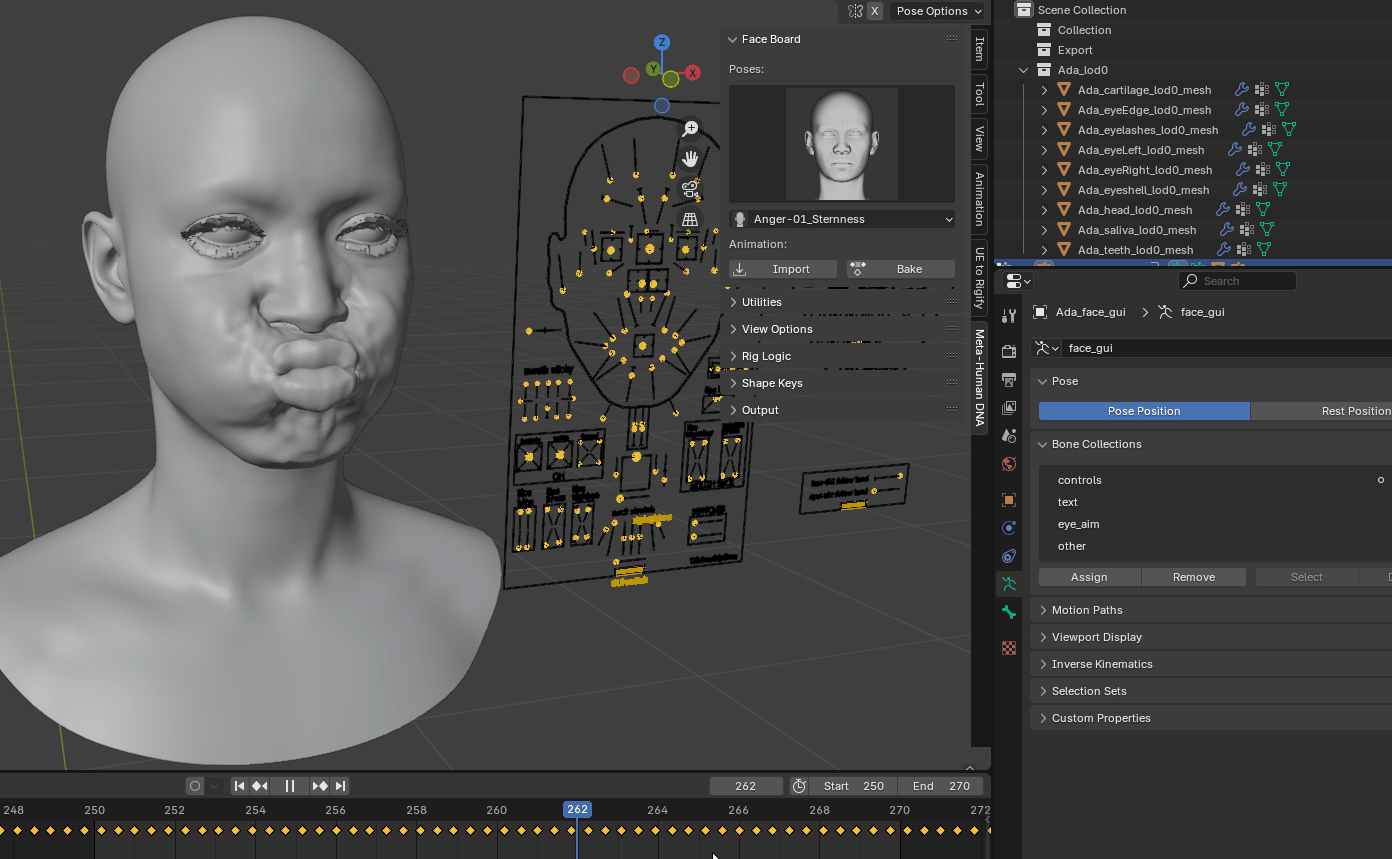
Task: Jump to next keyframe in timeline
Action: point(320,786)
